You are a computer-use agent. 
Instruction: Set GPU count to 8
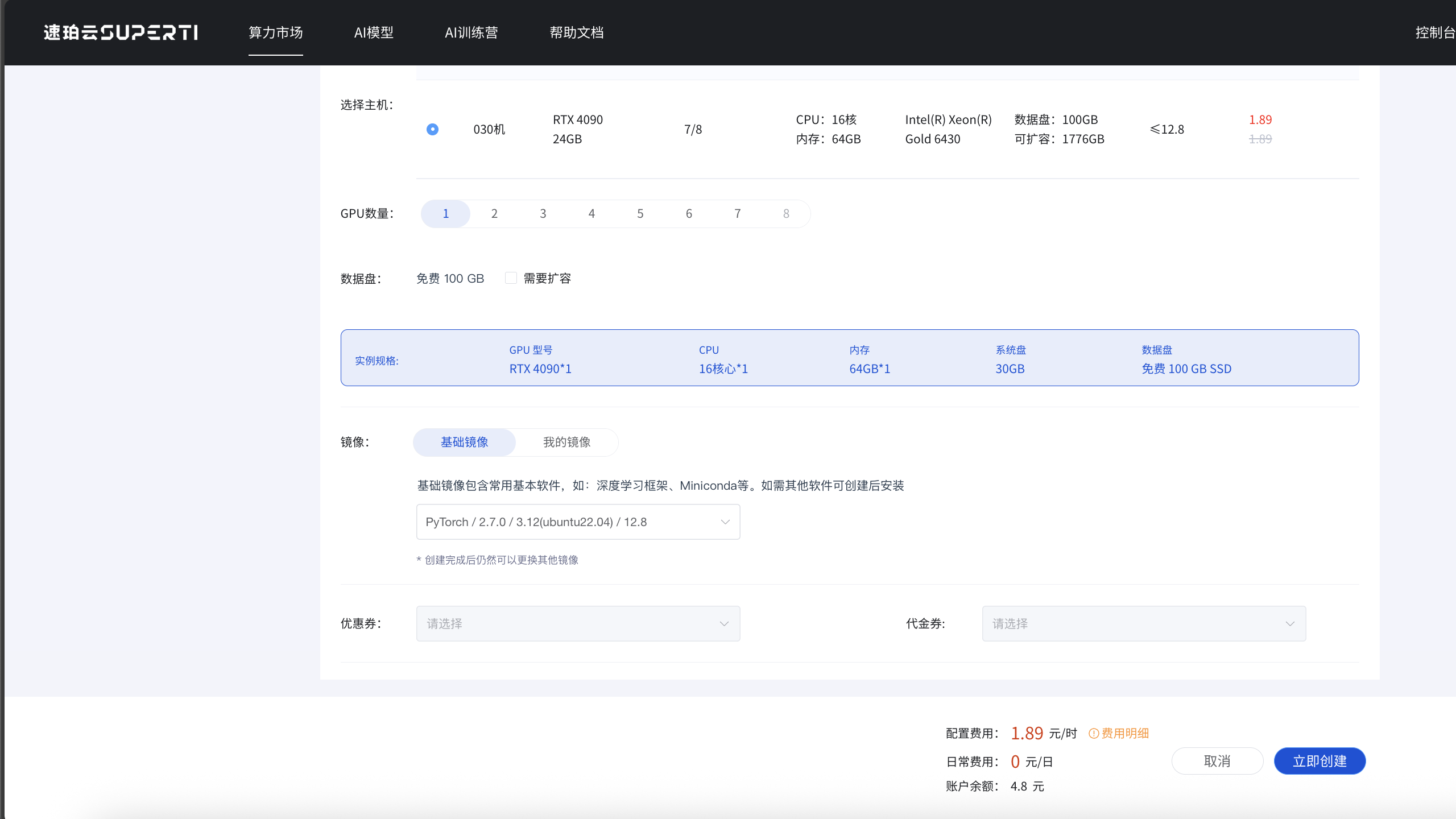click(x=786, y=214)
